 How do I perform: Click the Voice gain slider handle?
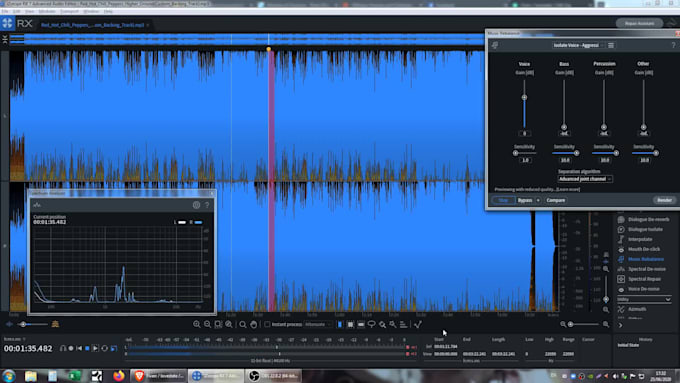click(x=524, y=98)
